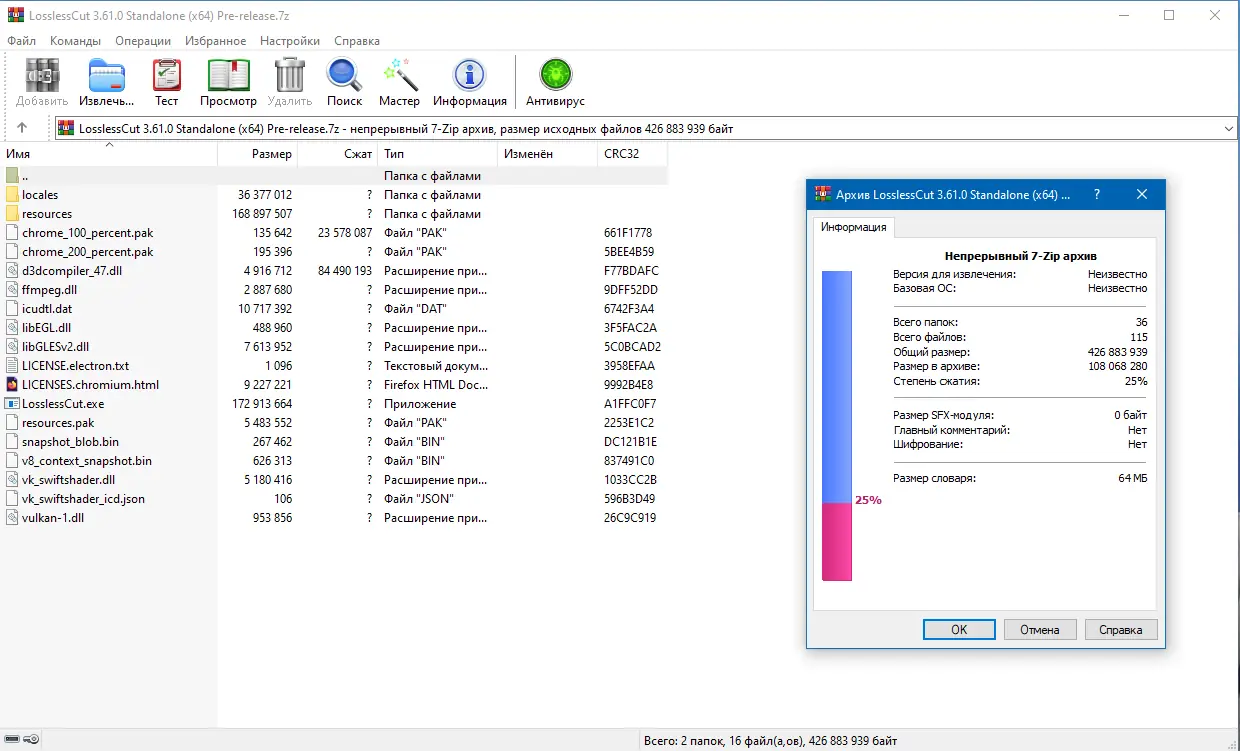Open the Просмотр viewer icon
Screen dimensions: 1240x751
tap(228, 76)
